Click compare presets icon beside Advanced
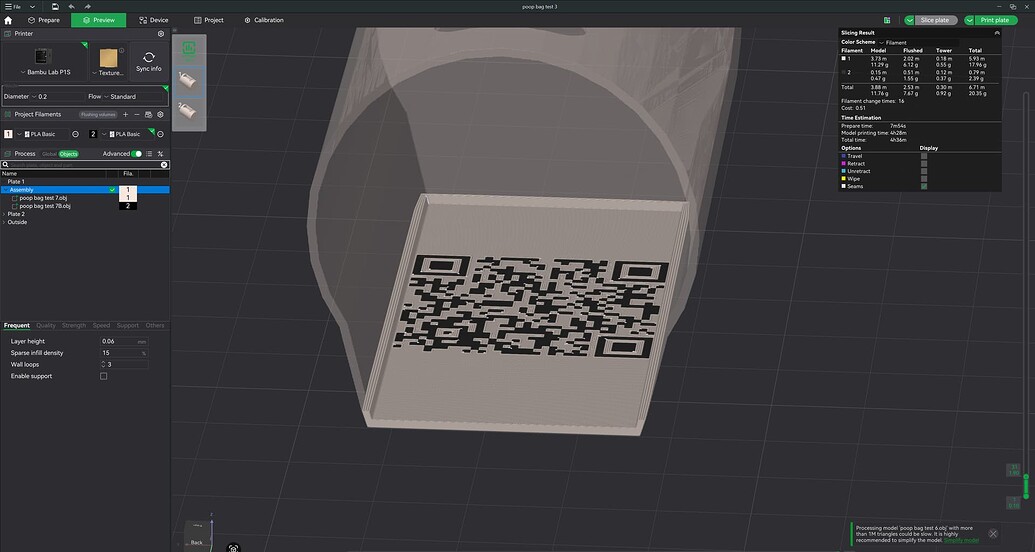The image size is (1035, 552). (x=160, y=154)
